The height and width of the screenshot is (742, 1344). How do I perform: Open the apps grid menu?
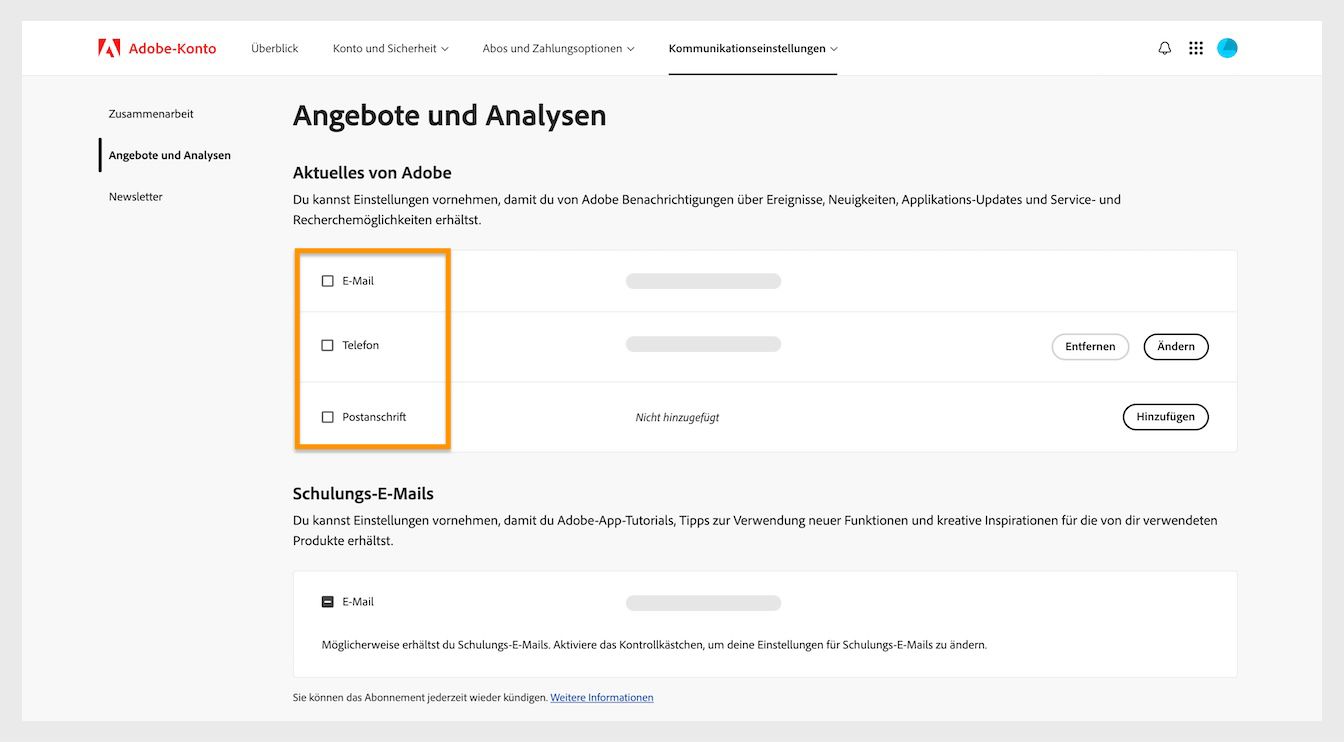point(1195,47)
